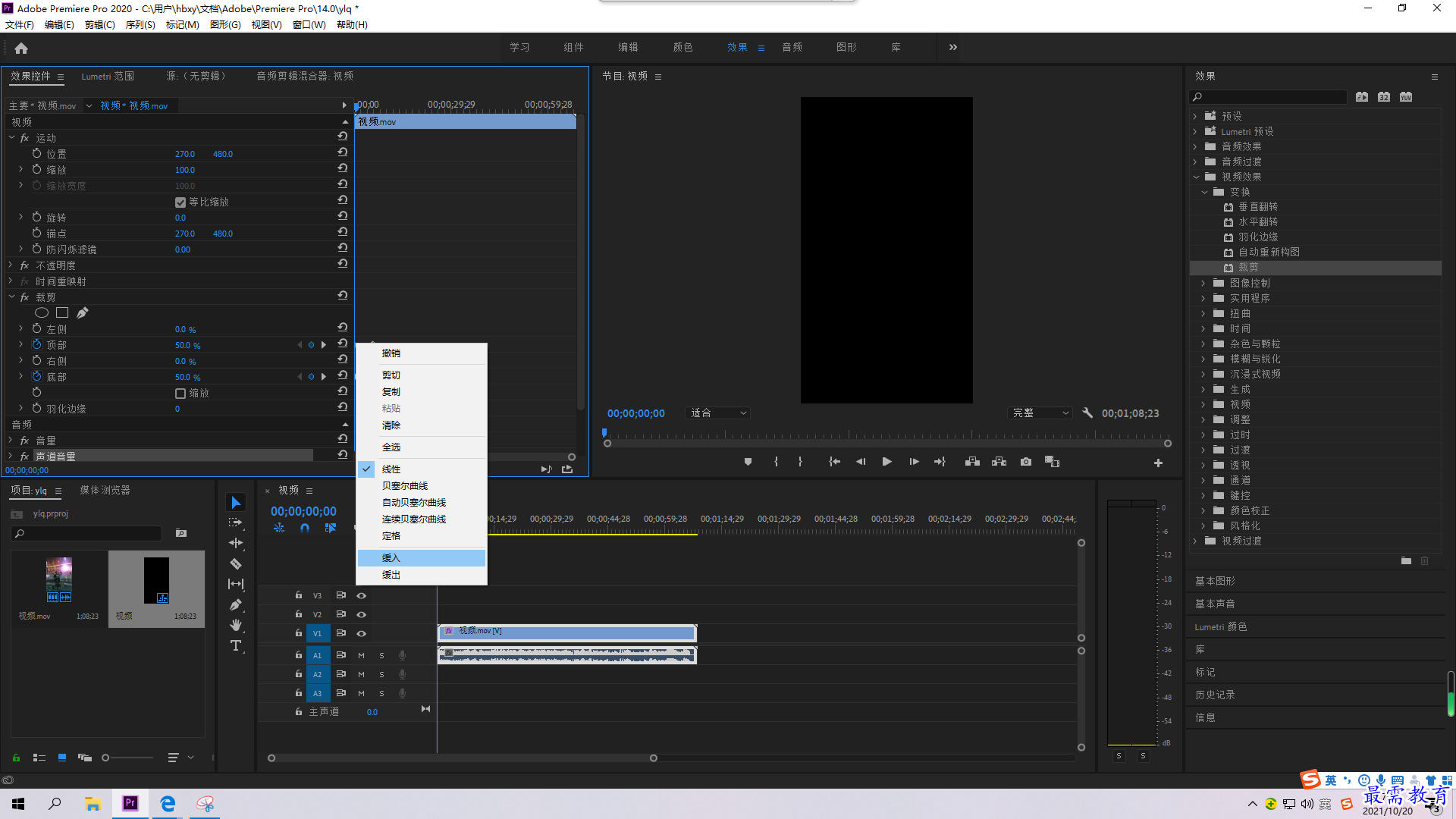Select the Pen tool in timeline toolbar
The image size is (1456, 819).
[236, 604]
